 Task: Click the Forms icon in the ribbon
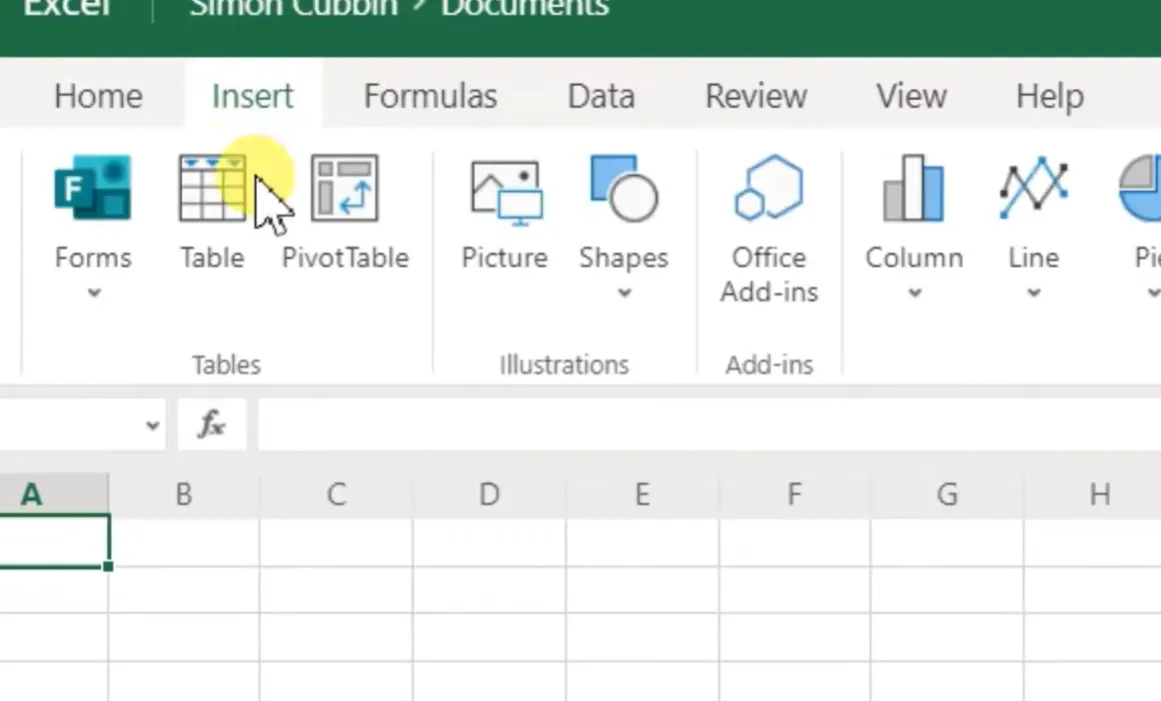coord(92,188)
